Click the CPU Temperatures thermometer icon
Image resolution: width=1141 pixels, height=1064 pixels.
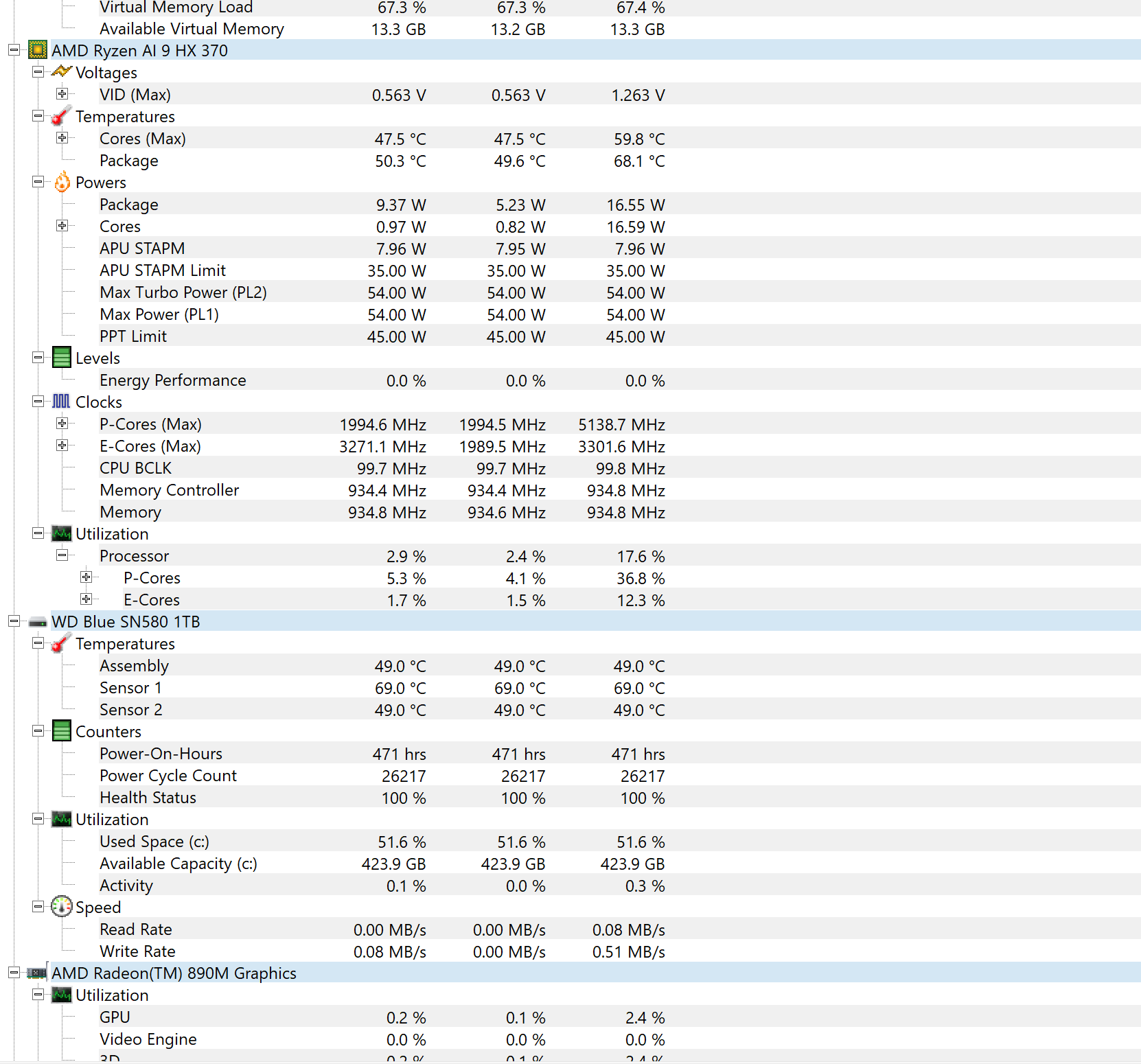click(61, 116)
